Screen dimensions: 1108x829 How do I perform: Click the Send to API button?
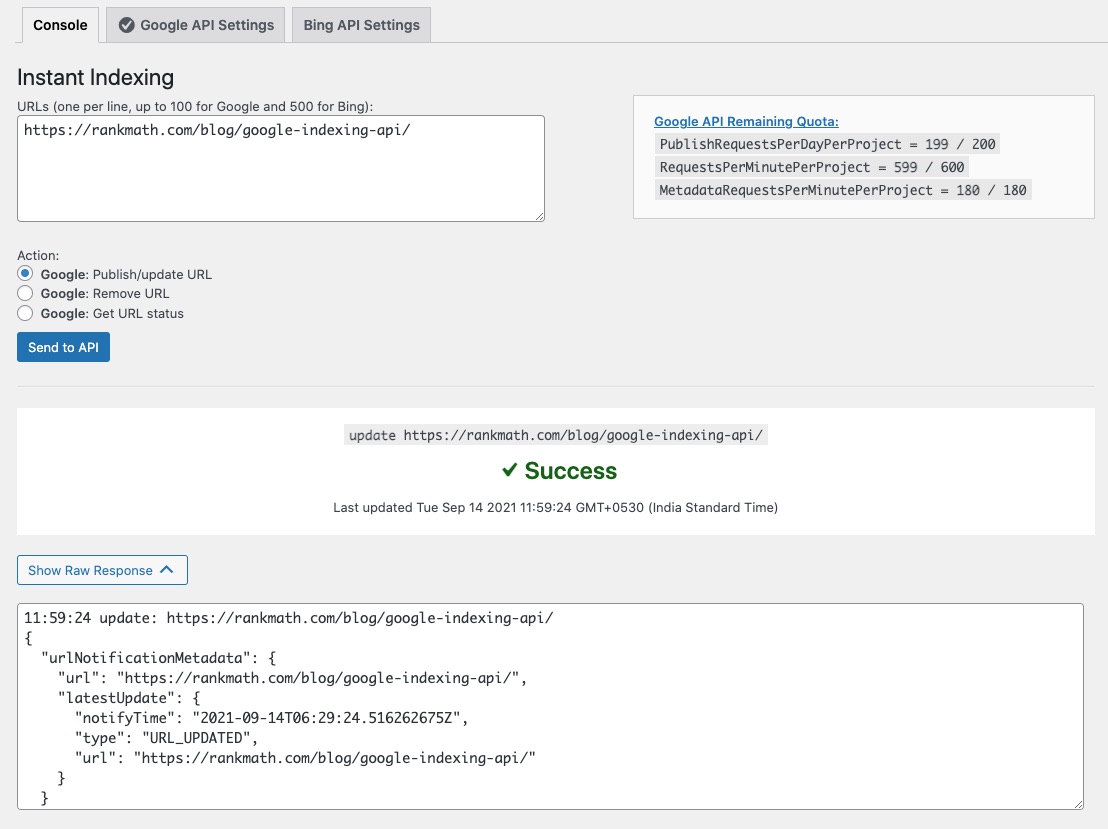[x=64, y=347]
